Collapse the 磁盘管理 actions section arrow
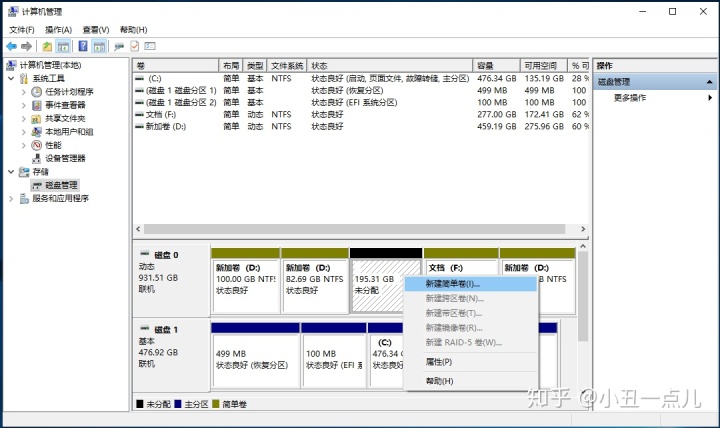The height and width of the screenshot is (428, 720). pyautogui.click(x=709, y=82)
